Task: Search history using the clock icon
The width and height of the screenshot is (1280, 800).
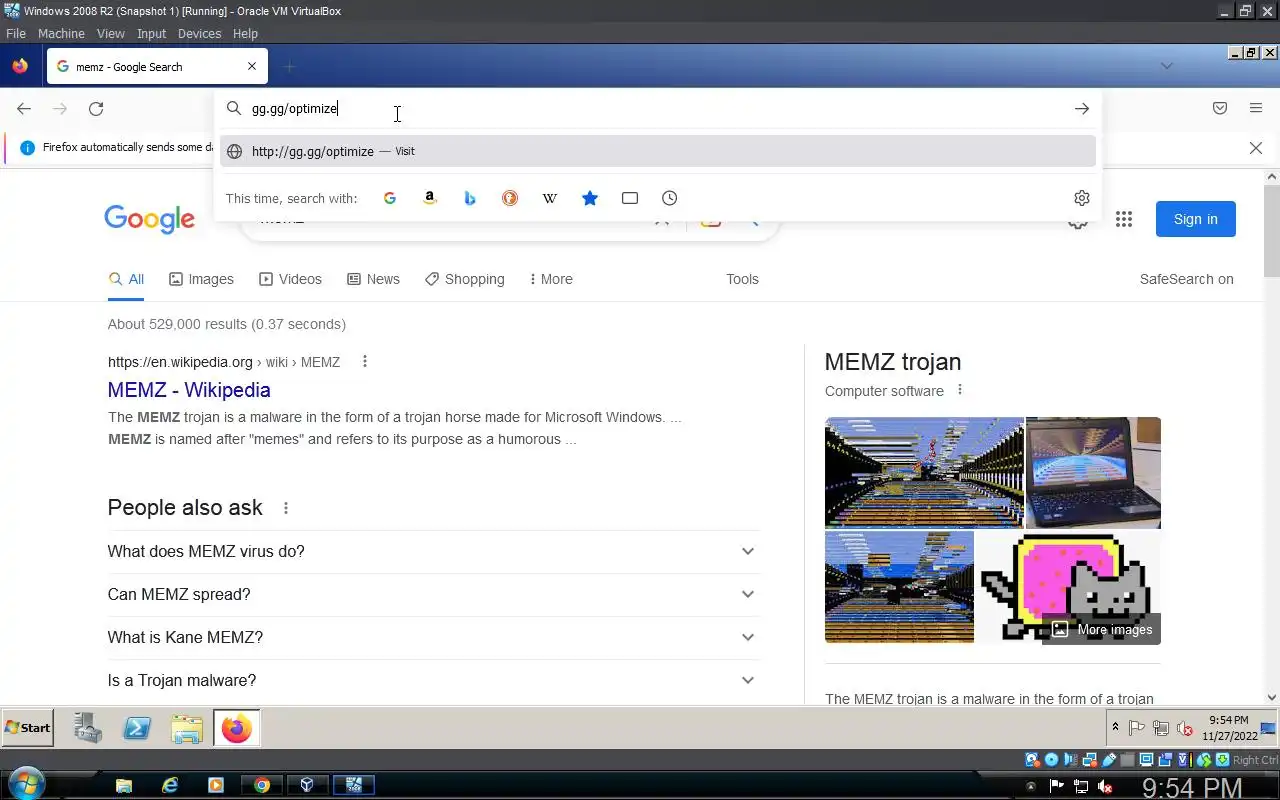Action: [670, 198]
